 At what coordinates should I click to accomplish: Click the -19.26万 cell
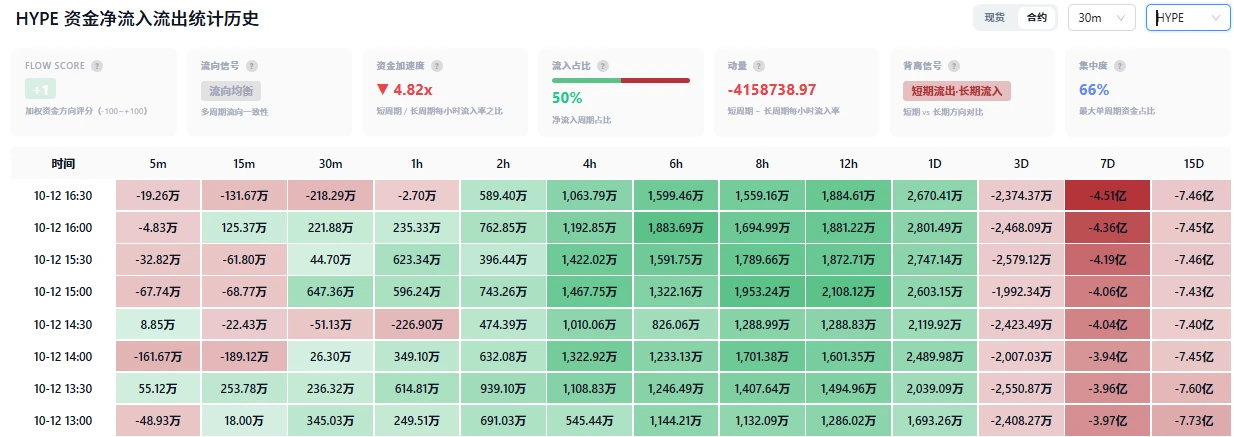(159, 196)
